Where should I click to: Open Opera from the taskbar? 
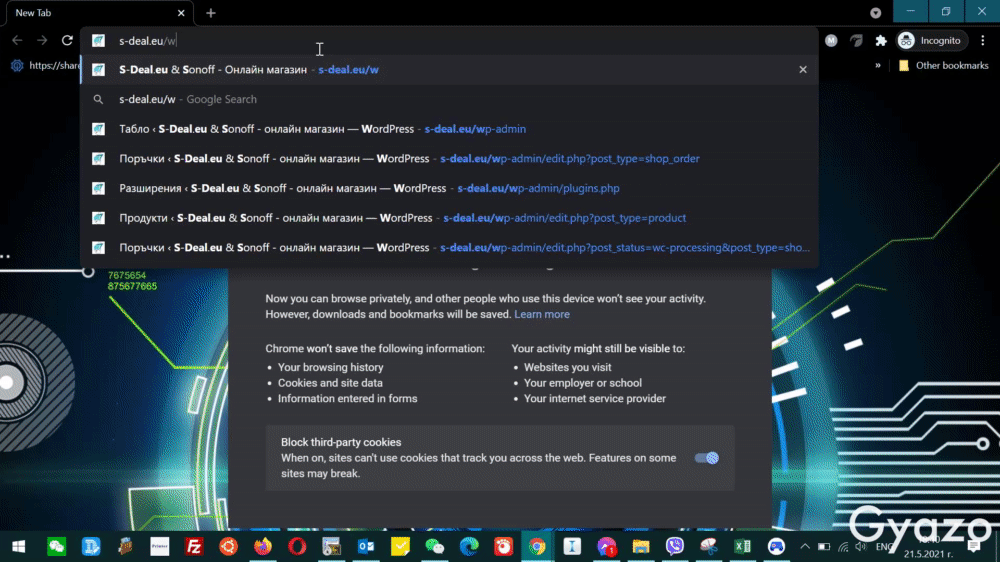[x=297, y=547]
